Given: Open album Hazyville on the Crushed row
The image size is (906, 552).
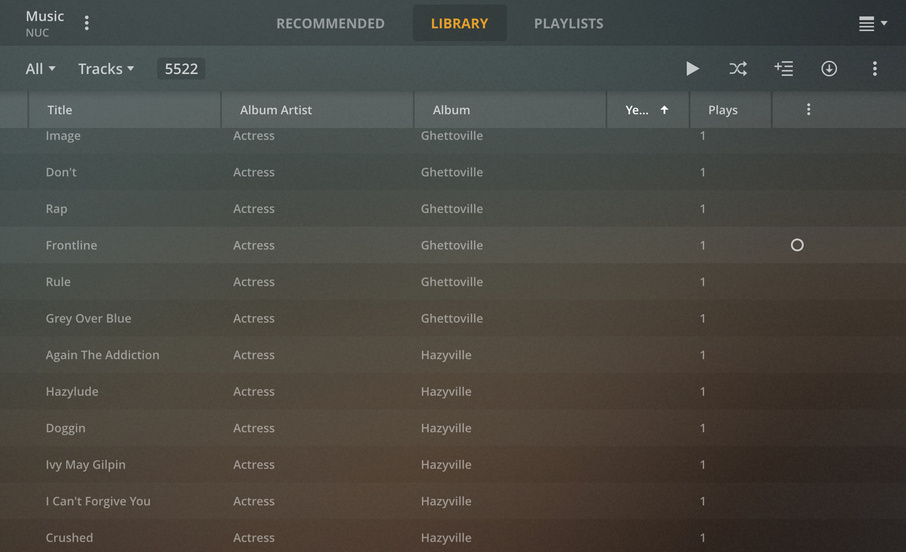Looking at the screenshot, I should click(x=445, y=538).
